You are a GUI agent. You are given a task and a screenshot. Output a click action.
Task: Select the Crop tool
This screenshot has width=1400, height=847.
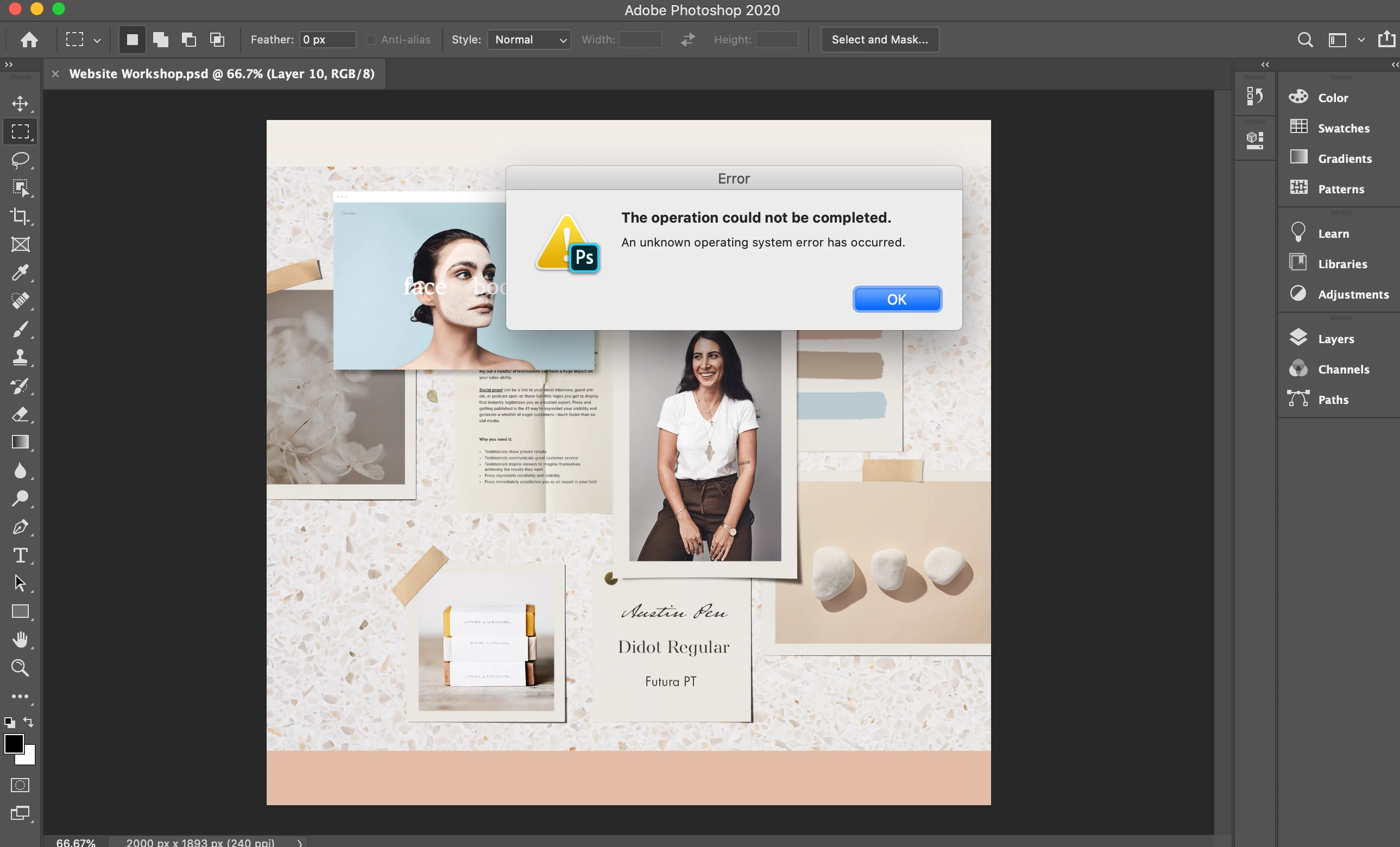(x=21, y=216)
